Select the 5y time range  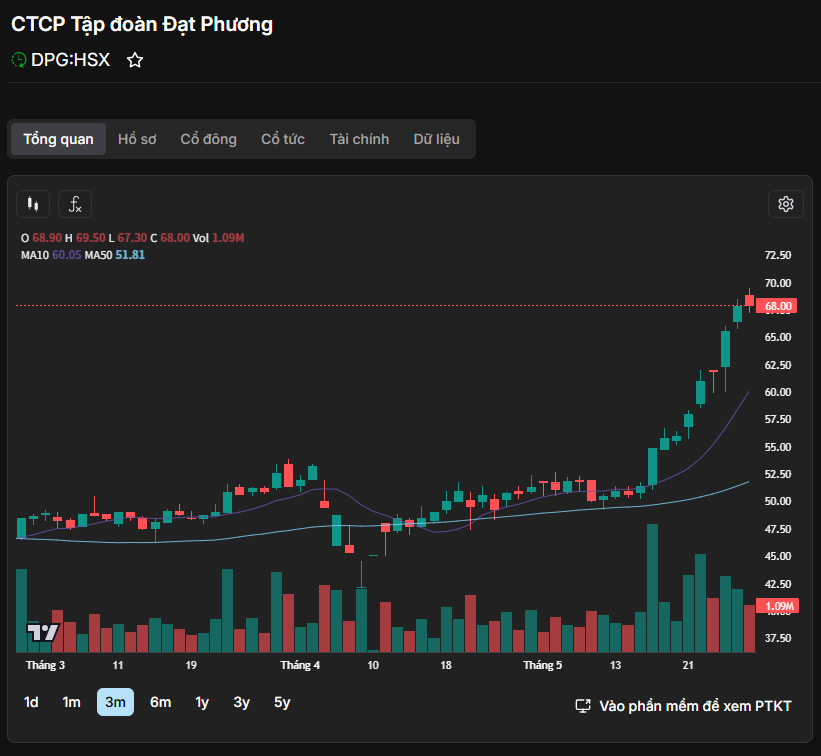[282, 702]
